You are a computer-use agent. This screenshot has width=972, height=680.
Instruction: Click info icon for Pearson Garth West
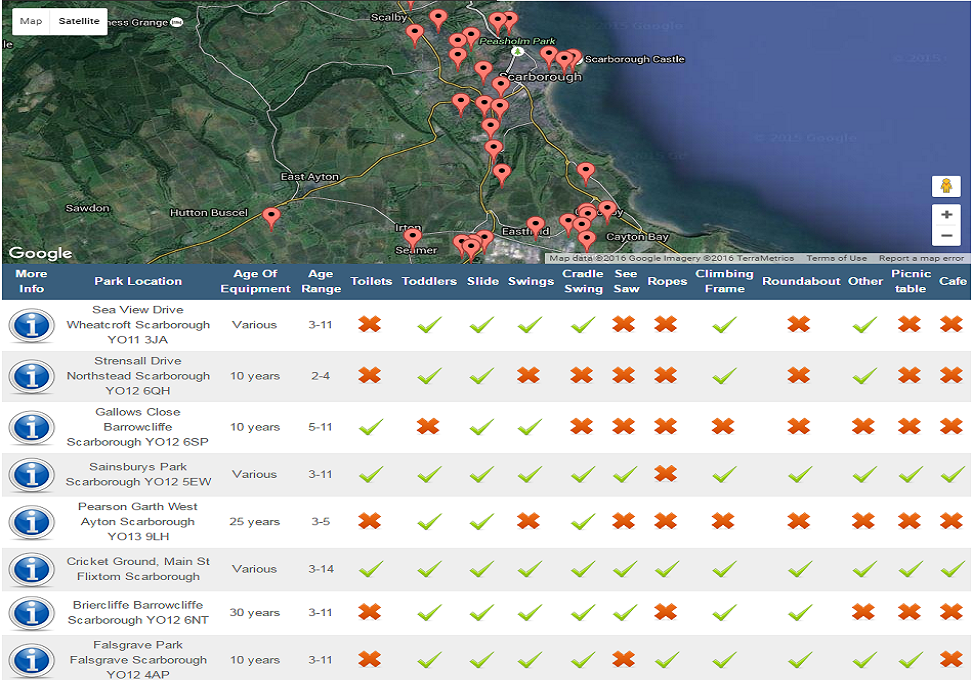[32, 522]
